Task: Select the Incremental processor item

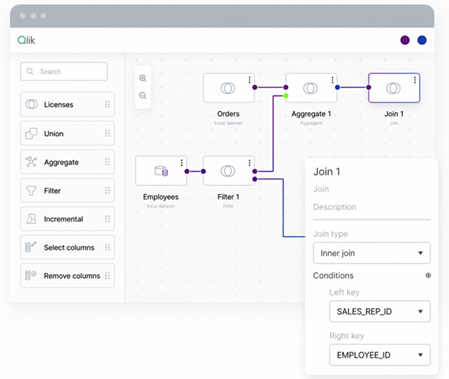Action: click(x=67, y=219)
